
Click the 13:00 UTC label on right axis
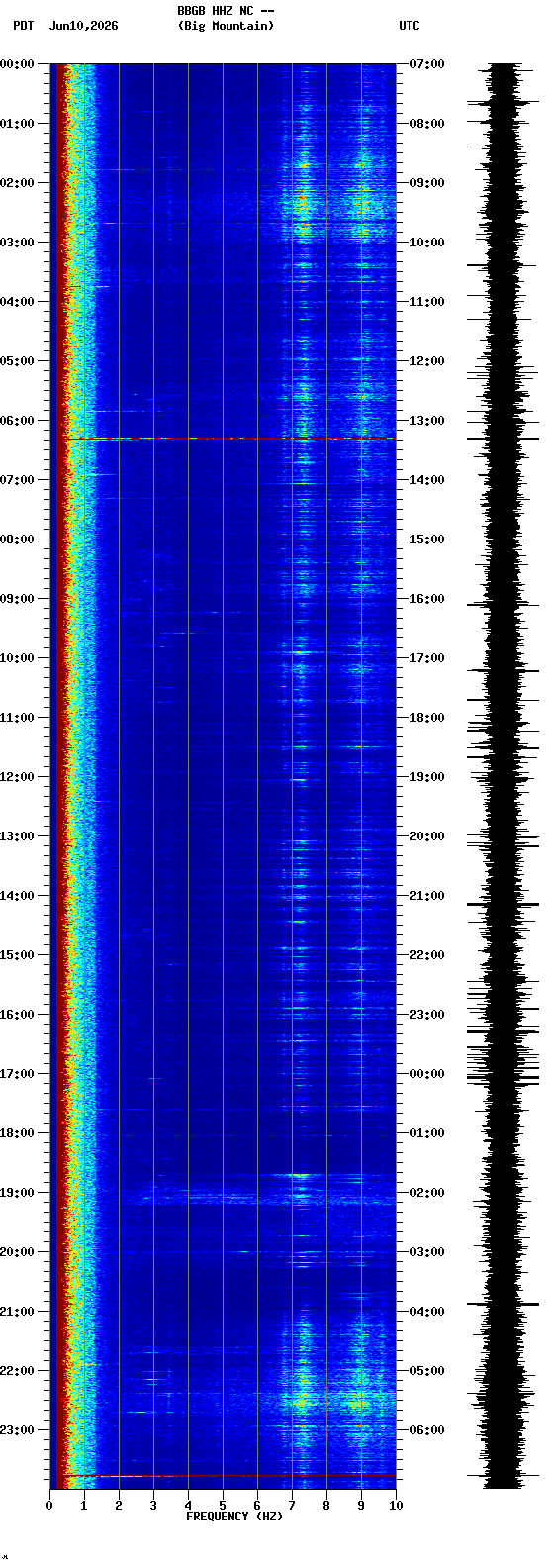coord(427,421)
